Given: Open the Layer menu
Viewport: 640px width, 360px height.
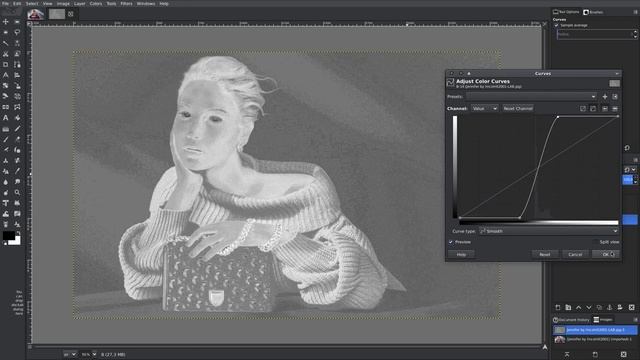Looking at the screenshot, I should point(80,4).
